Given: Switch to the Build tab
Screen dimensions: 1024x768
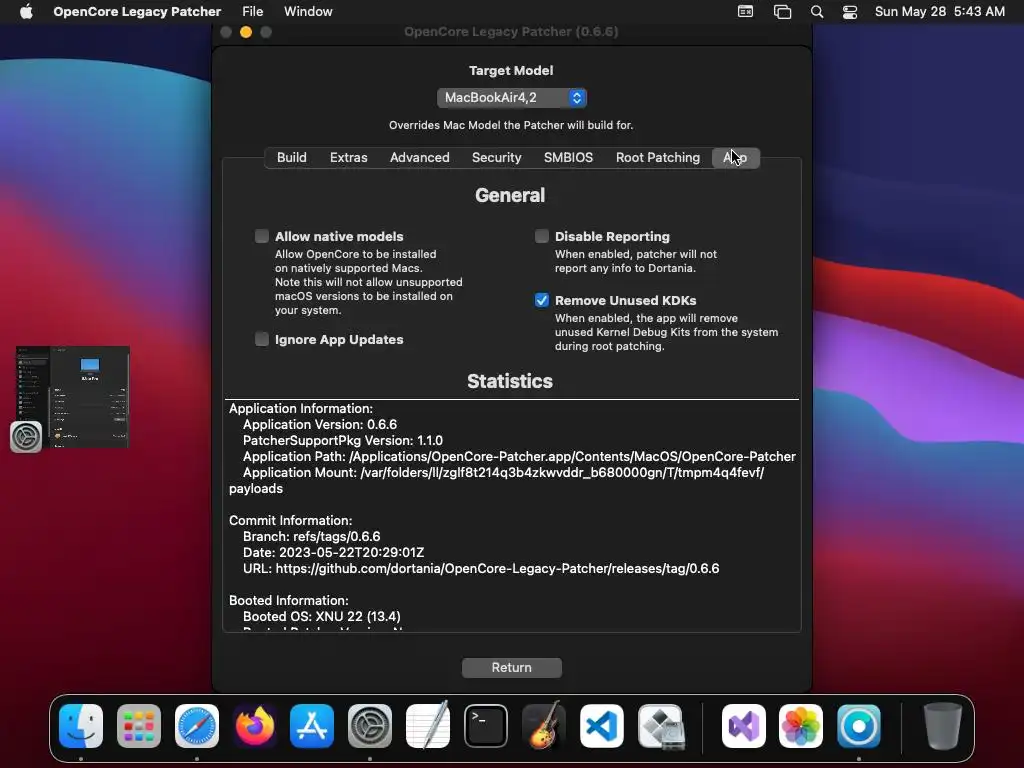Looking at the screenshot, I should coord(291,157).
